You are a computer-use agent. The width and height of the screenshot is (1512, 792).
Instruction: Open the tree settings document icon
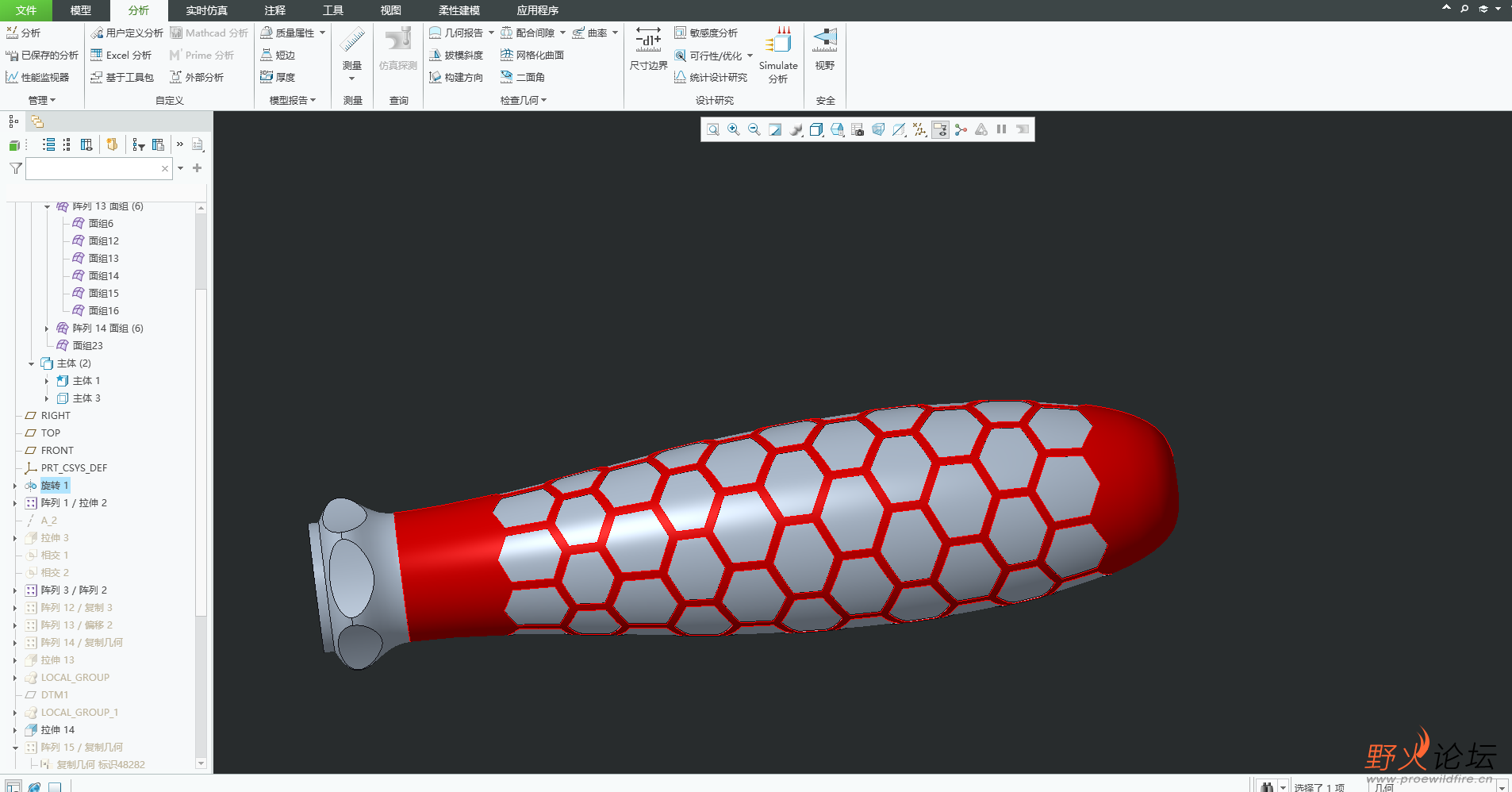coord(198,144)
